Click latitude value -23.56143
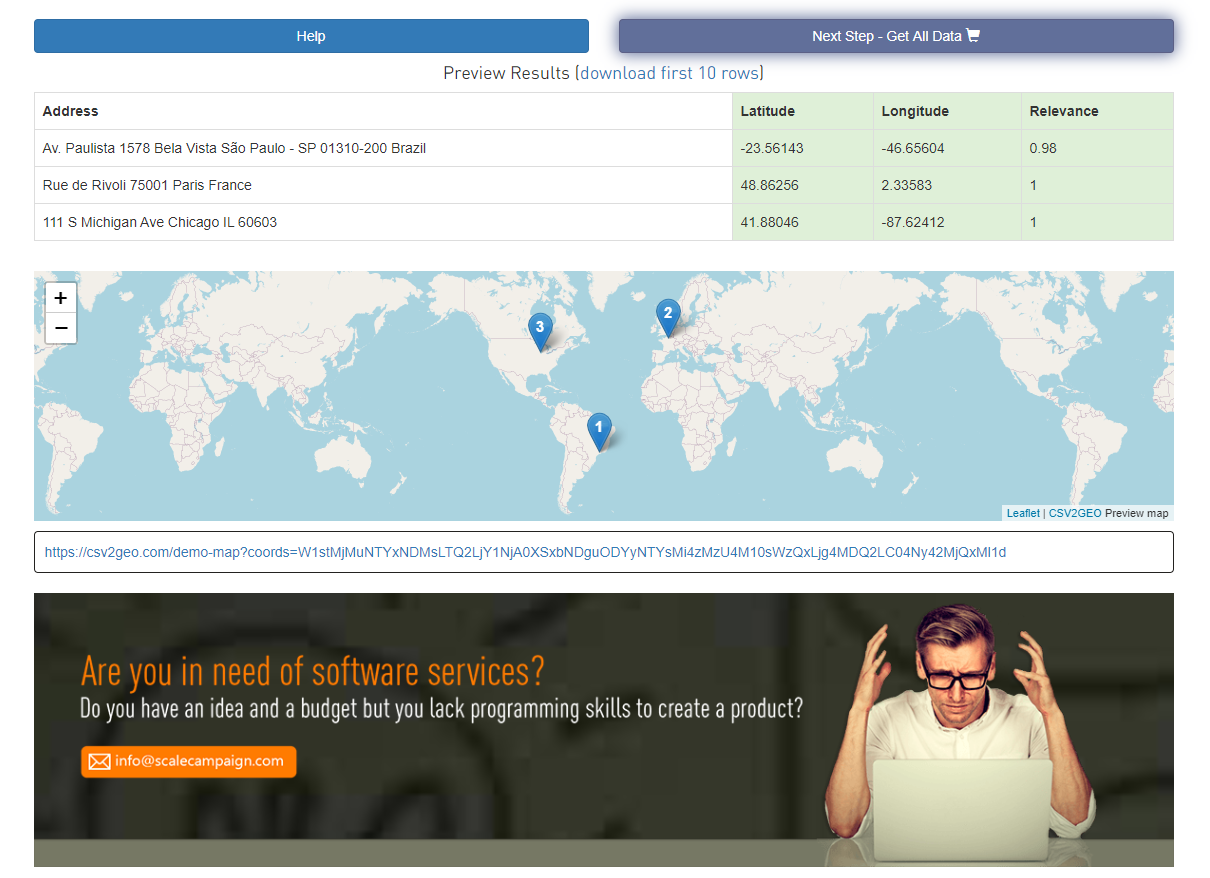 click(772, 148)
